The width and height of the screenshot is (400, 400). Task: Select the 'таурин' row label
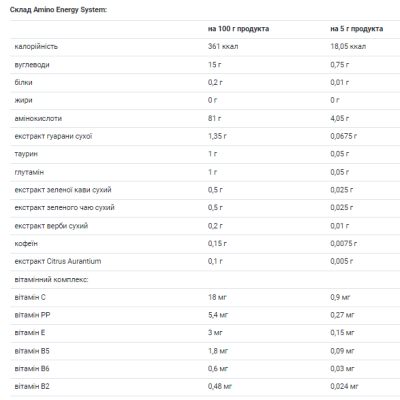pyautogui.click(x=26, y=154)
